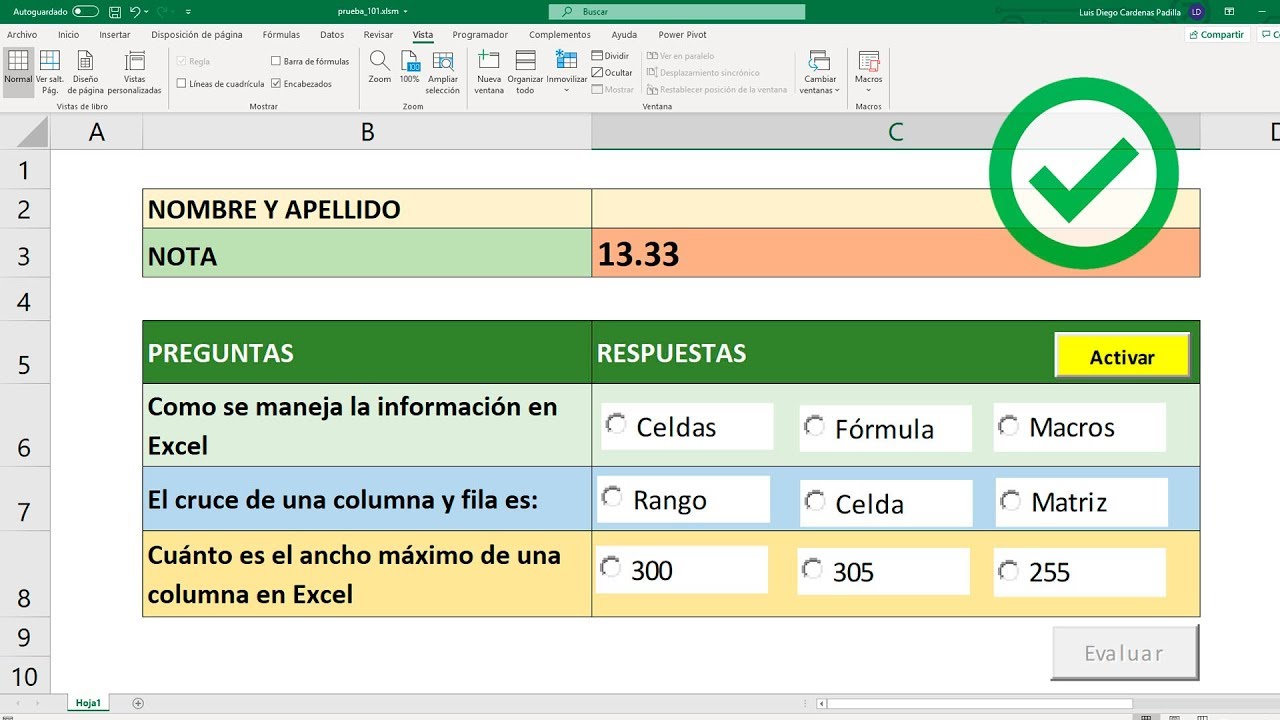Image resolution: width=1280 pixels, height=720 pixels.
Task: Choose the 300 radio answer
Action: tap(609, 568)
